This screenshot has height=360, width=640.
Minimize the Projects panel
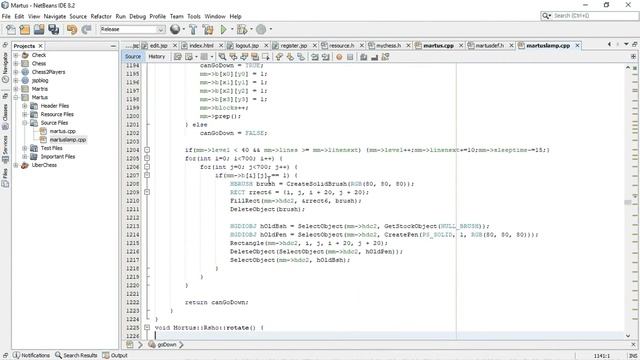[113, 46]
